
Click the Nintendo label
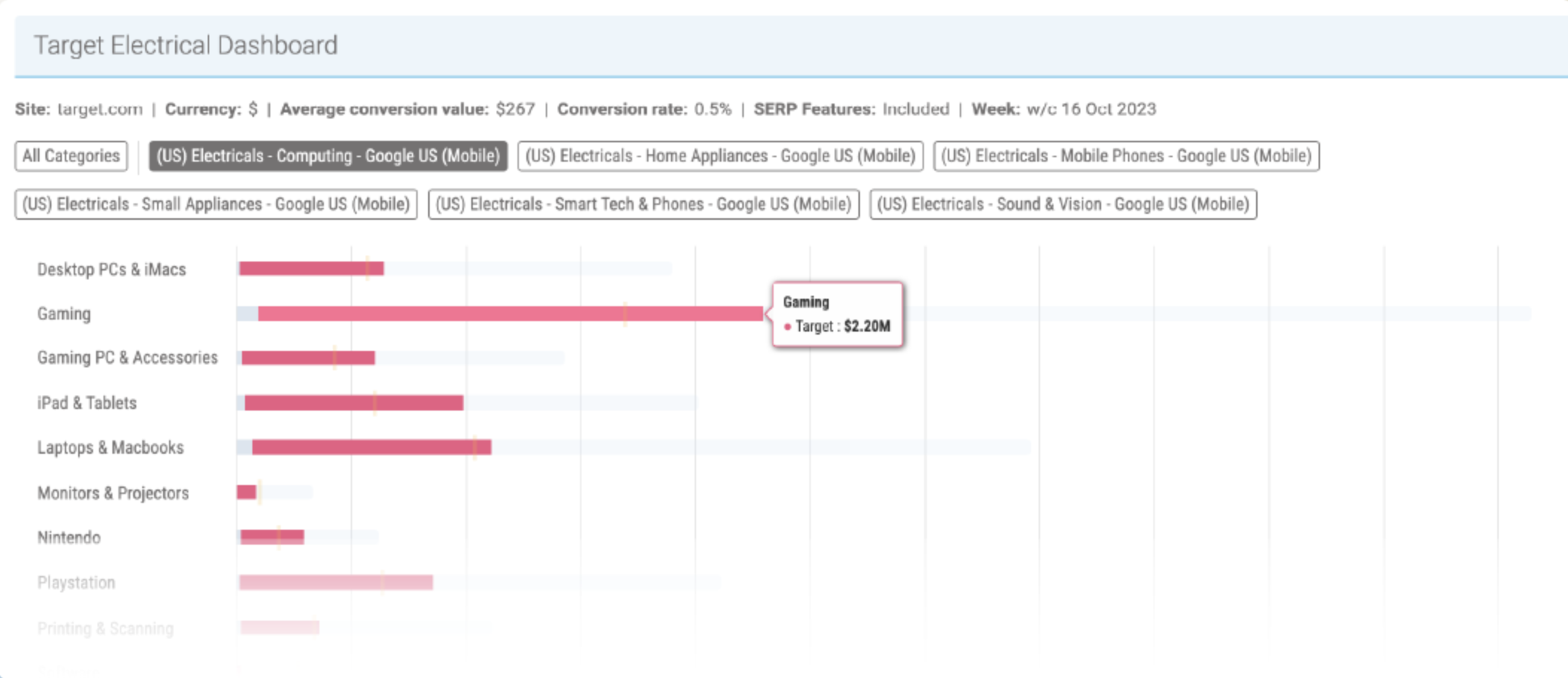68,537
